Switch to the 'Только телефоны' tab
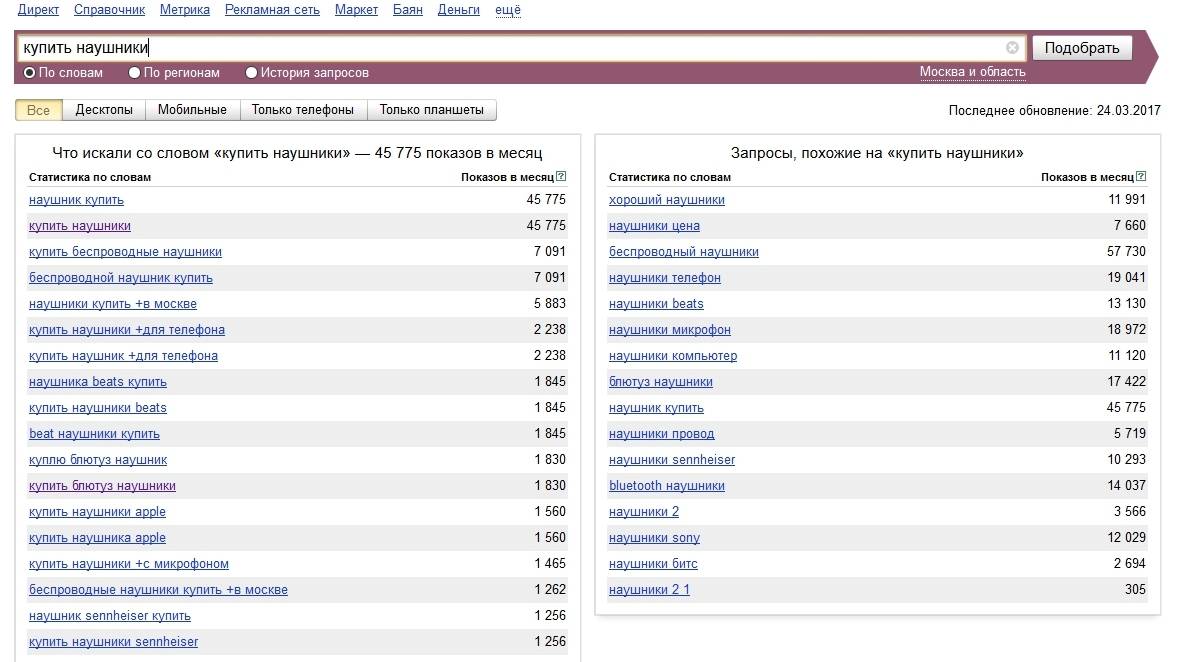Viewport: 1177px width, 662px height. point(302,110)
